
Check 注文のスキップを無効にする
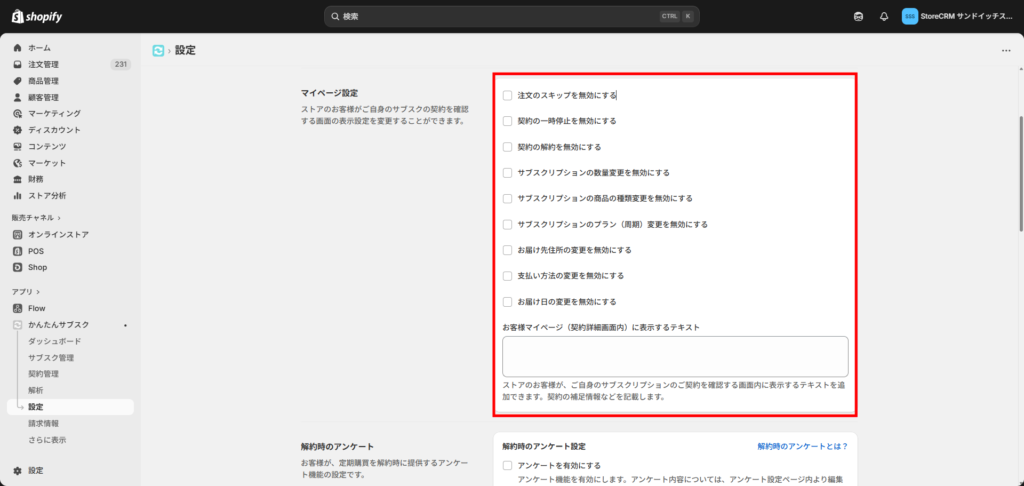507,95
